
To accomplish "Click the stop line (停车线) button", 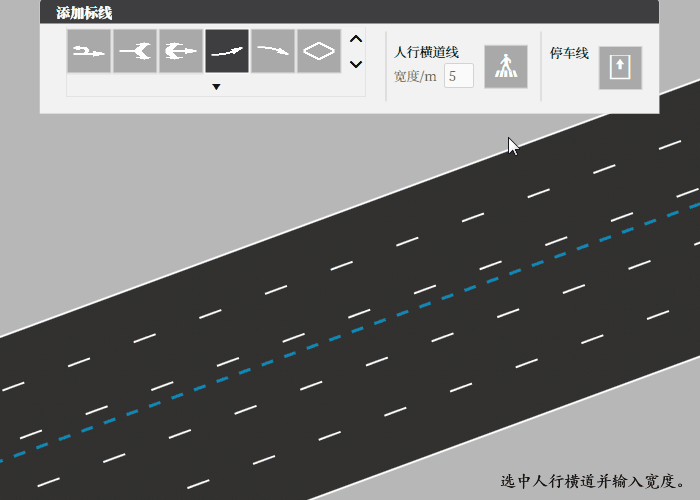I will click(x=620, y=68).
